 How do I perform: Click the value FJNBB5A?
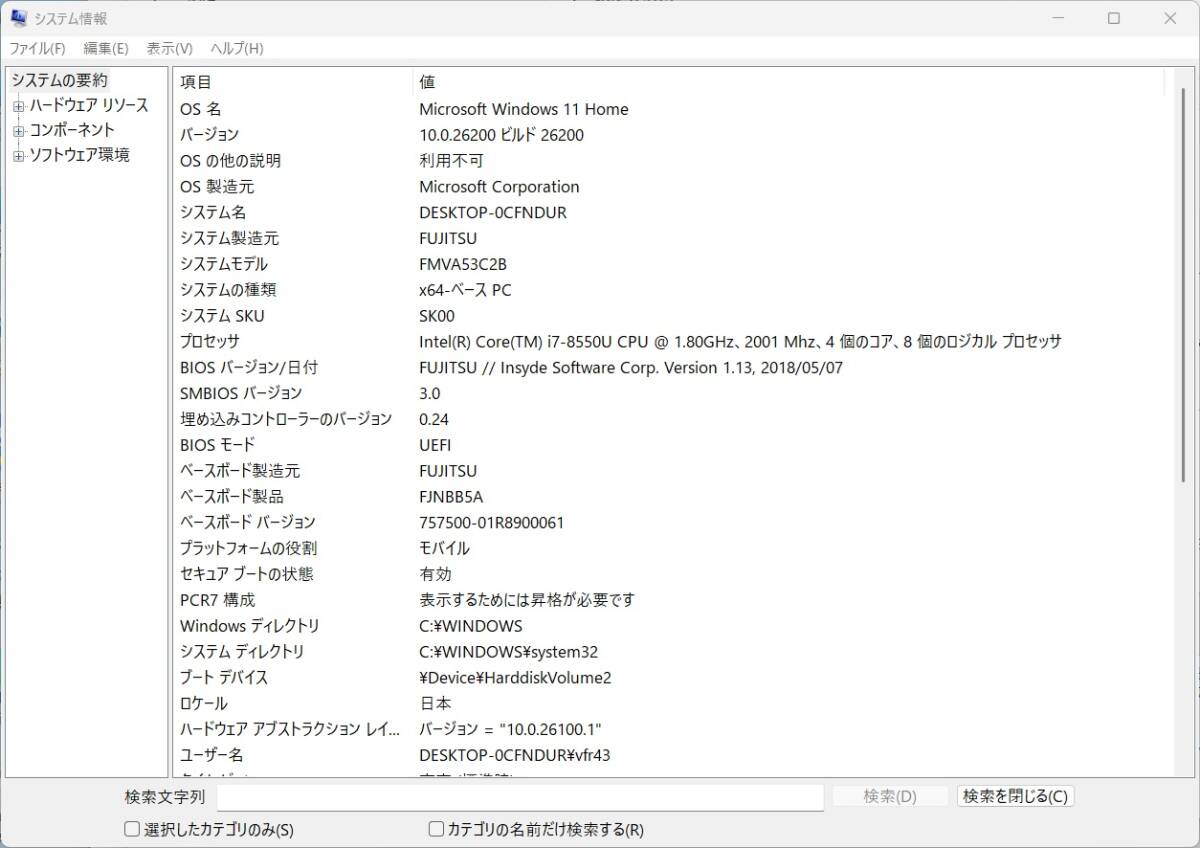(x=451, y=497)
